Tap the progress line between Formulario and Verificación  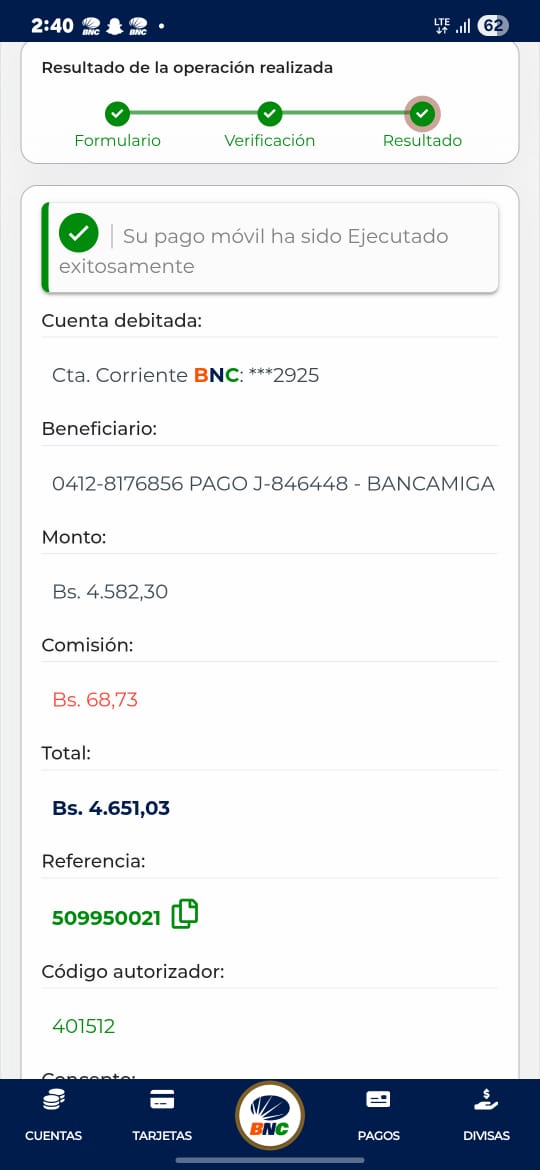[x=193, y=114]
